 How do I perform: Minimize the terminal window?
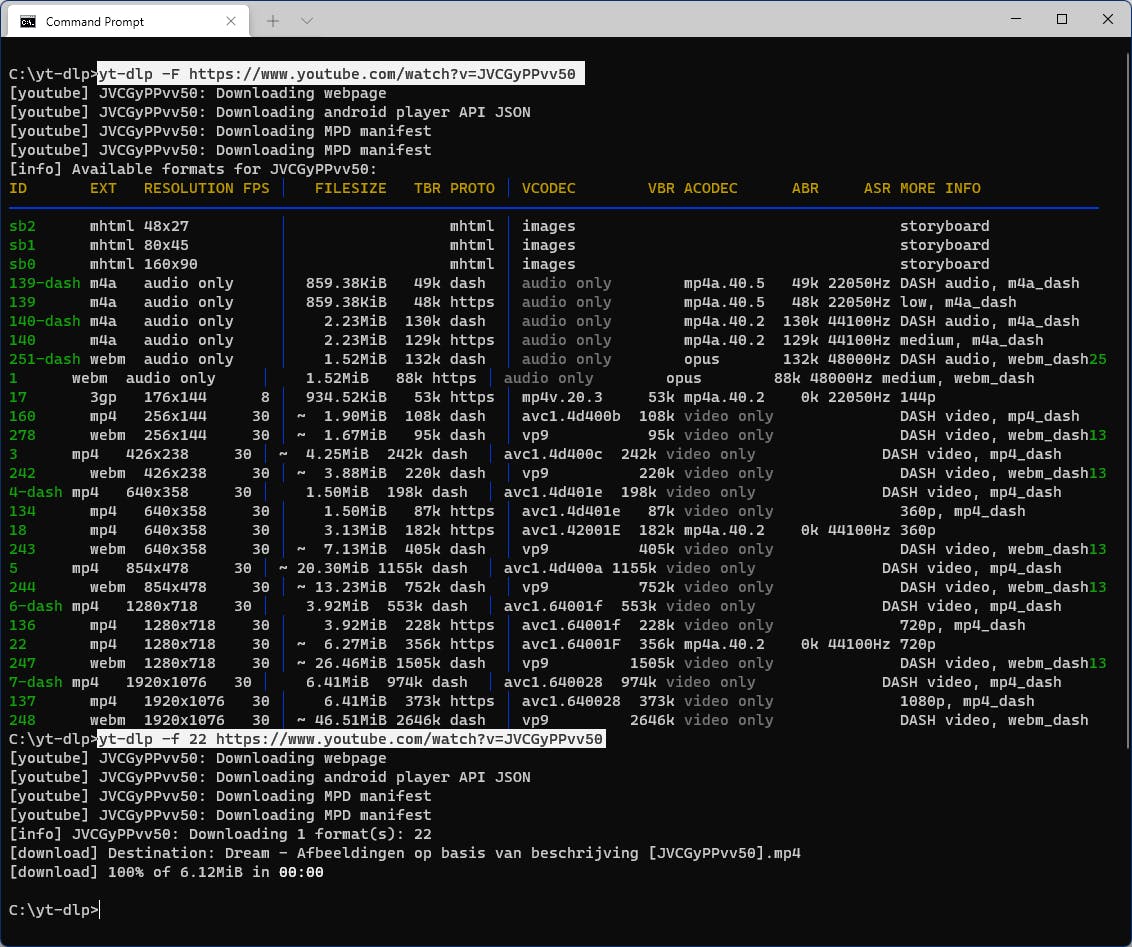[1016, 20]
